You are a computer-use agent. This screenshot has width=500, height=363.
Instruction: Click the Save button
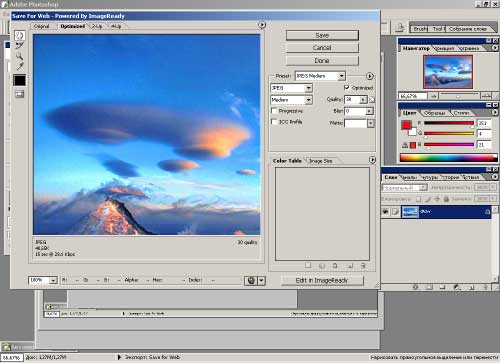[x=322, y=35]
